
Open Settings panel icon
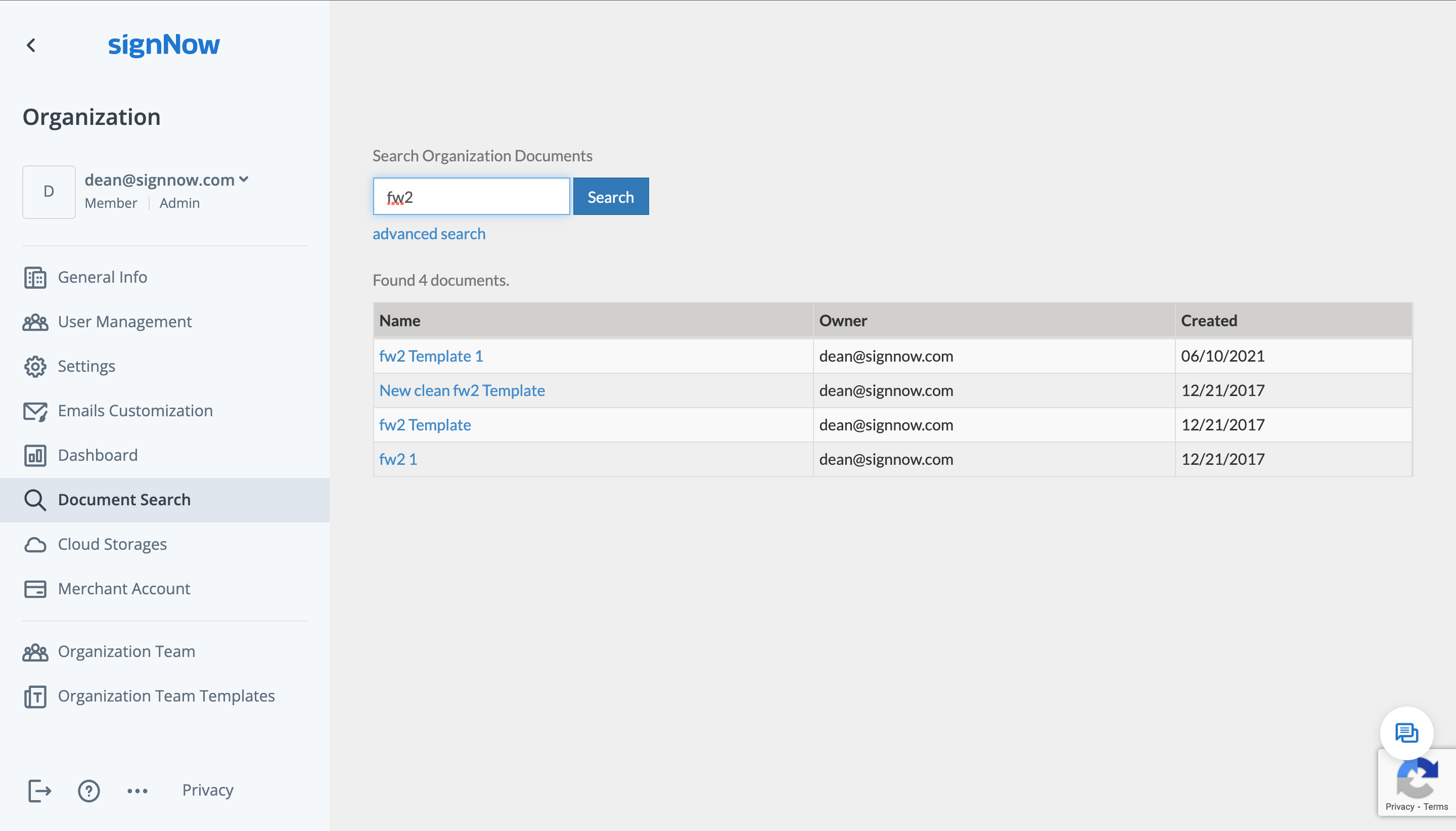coord(34,365)
